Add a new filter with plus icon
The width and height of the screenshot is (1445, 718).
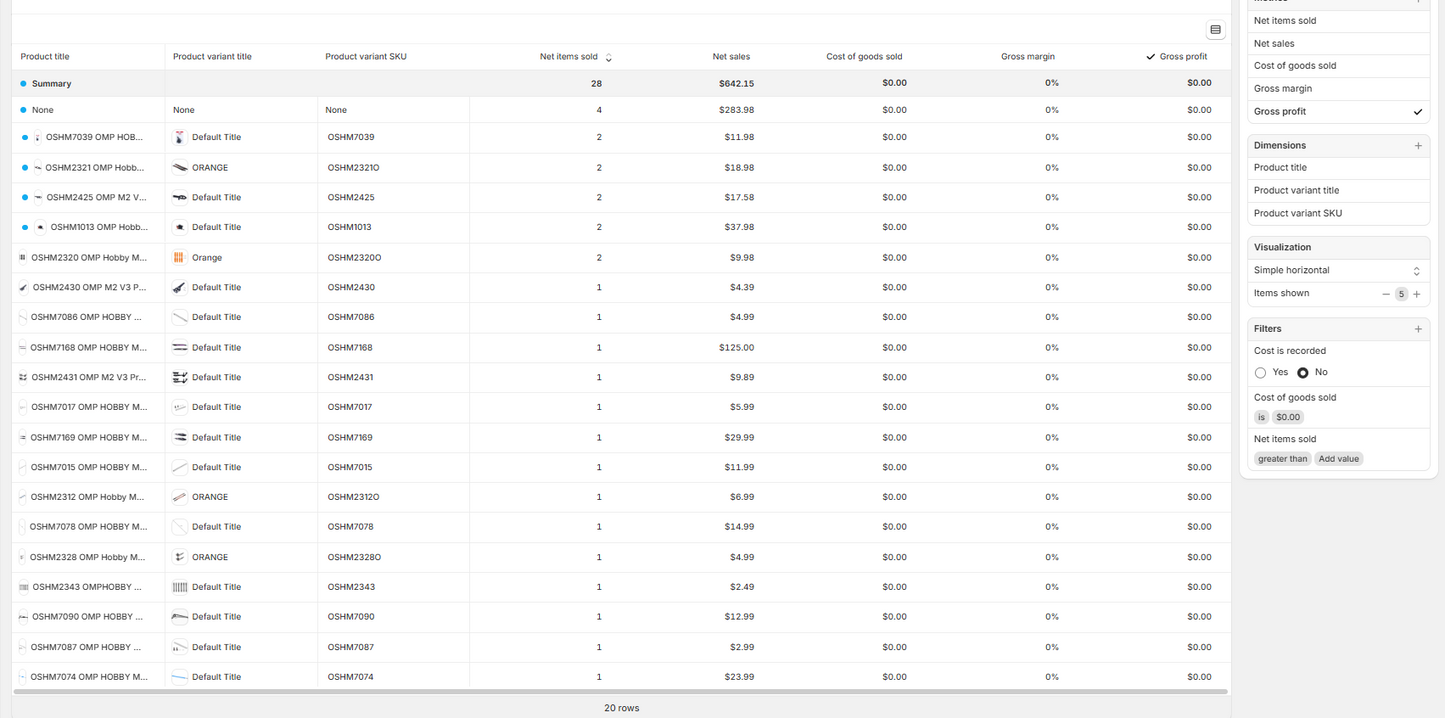[x=1417, y=329]
